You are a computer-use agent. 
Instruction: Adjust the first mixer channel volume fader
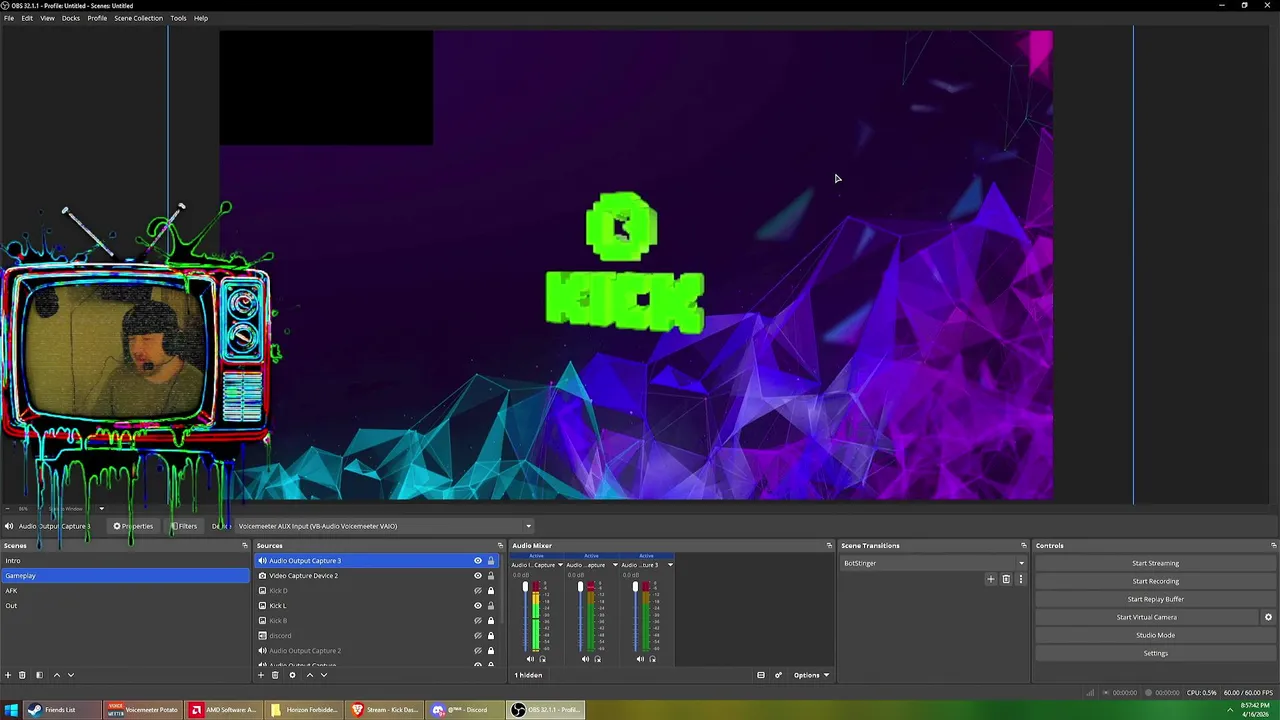pyautogui.click(x=525, y=587)
